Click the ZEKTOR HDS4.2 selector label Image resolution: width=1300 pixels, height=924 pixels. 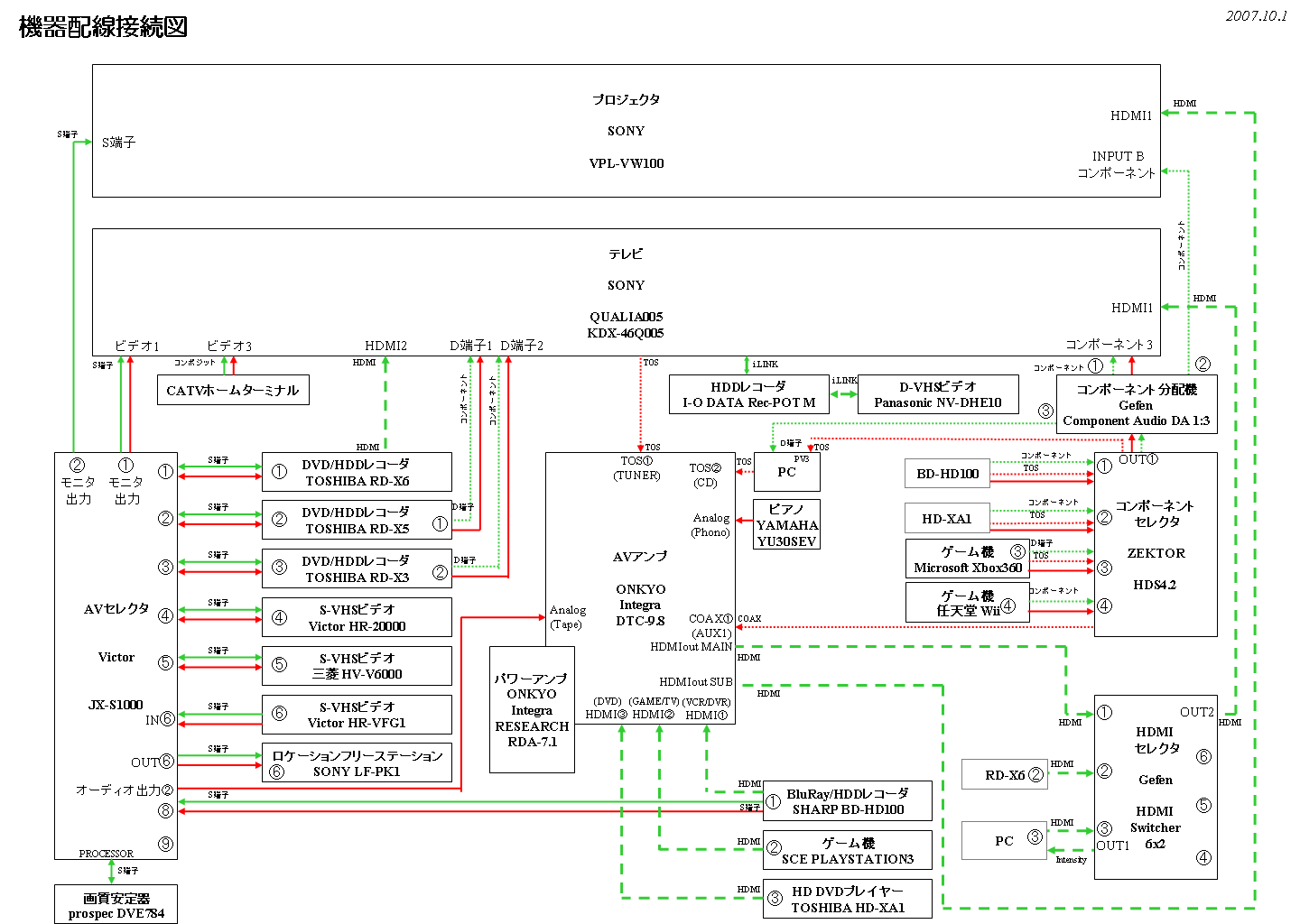click(1156, 568)
